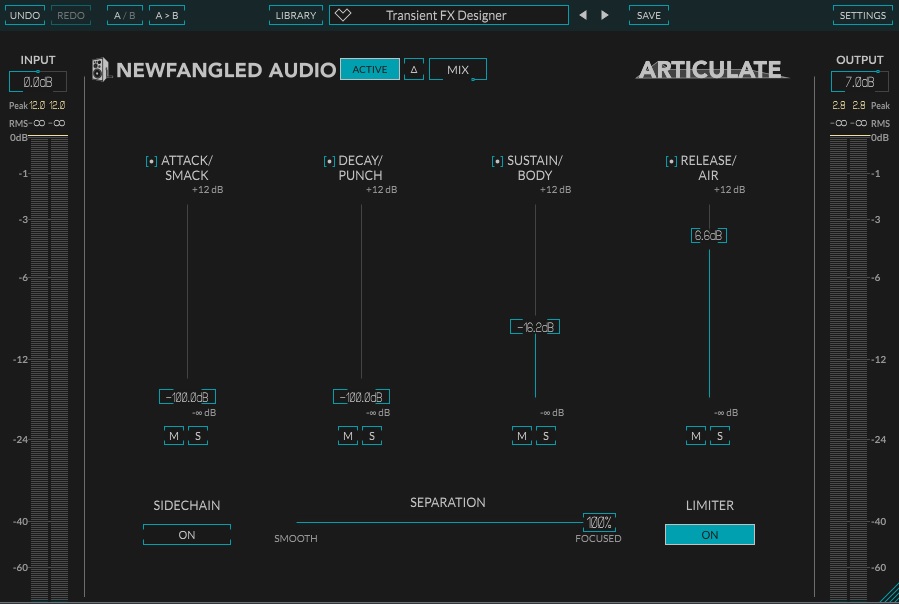This screenshot has width=899, height=604.
Task: Solo the Release/Air band
Action: tap(720, 436)
